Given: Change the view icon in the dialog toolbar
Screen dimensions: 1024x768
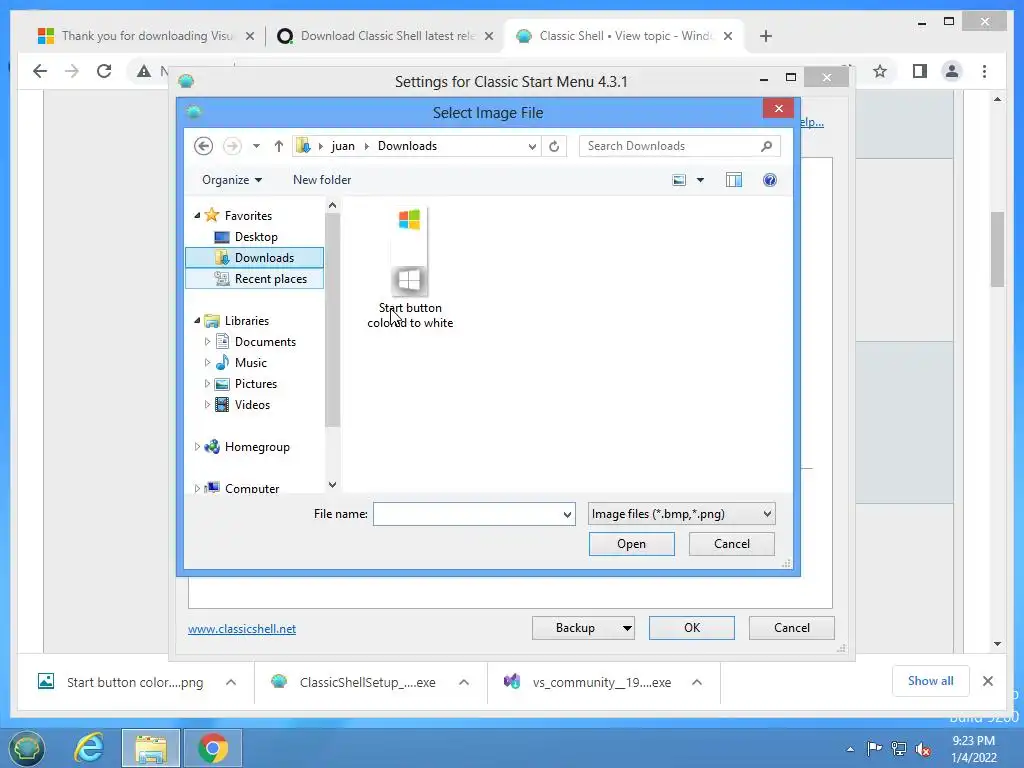Looking at the screenshot, I should pos(679,180).
